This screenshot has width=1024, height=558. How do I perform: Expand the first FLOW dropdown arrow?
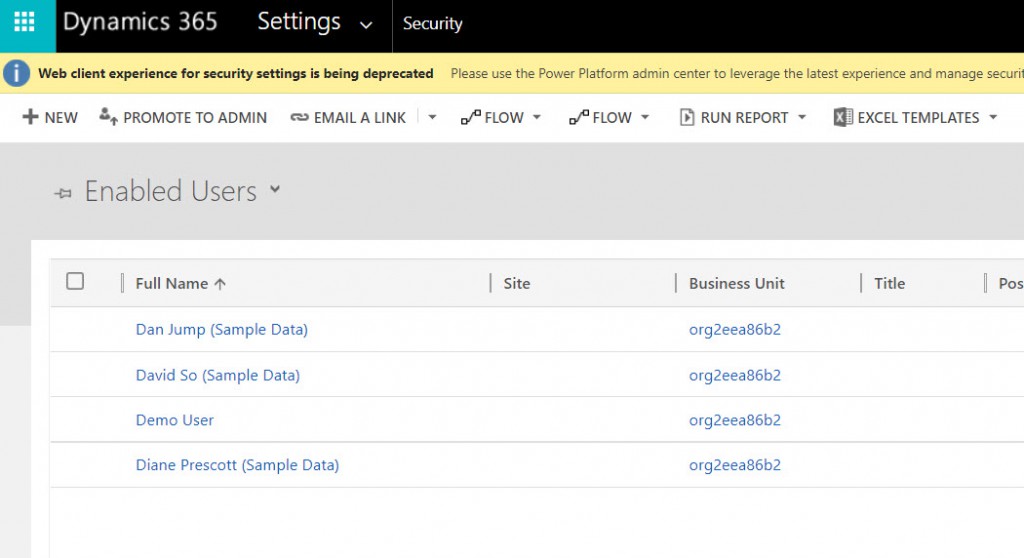(537, 118)
